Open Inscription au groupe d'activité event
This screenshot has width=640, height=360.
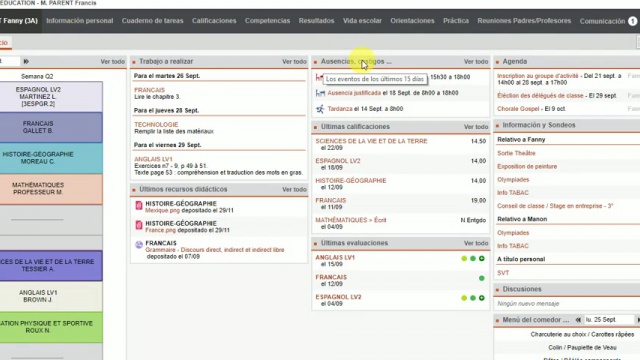click(x=538, y=76)
